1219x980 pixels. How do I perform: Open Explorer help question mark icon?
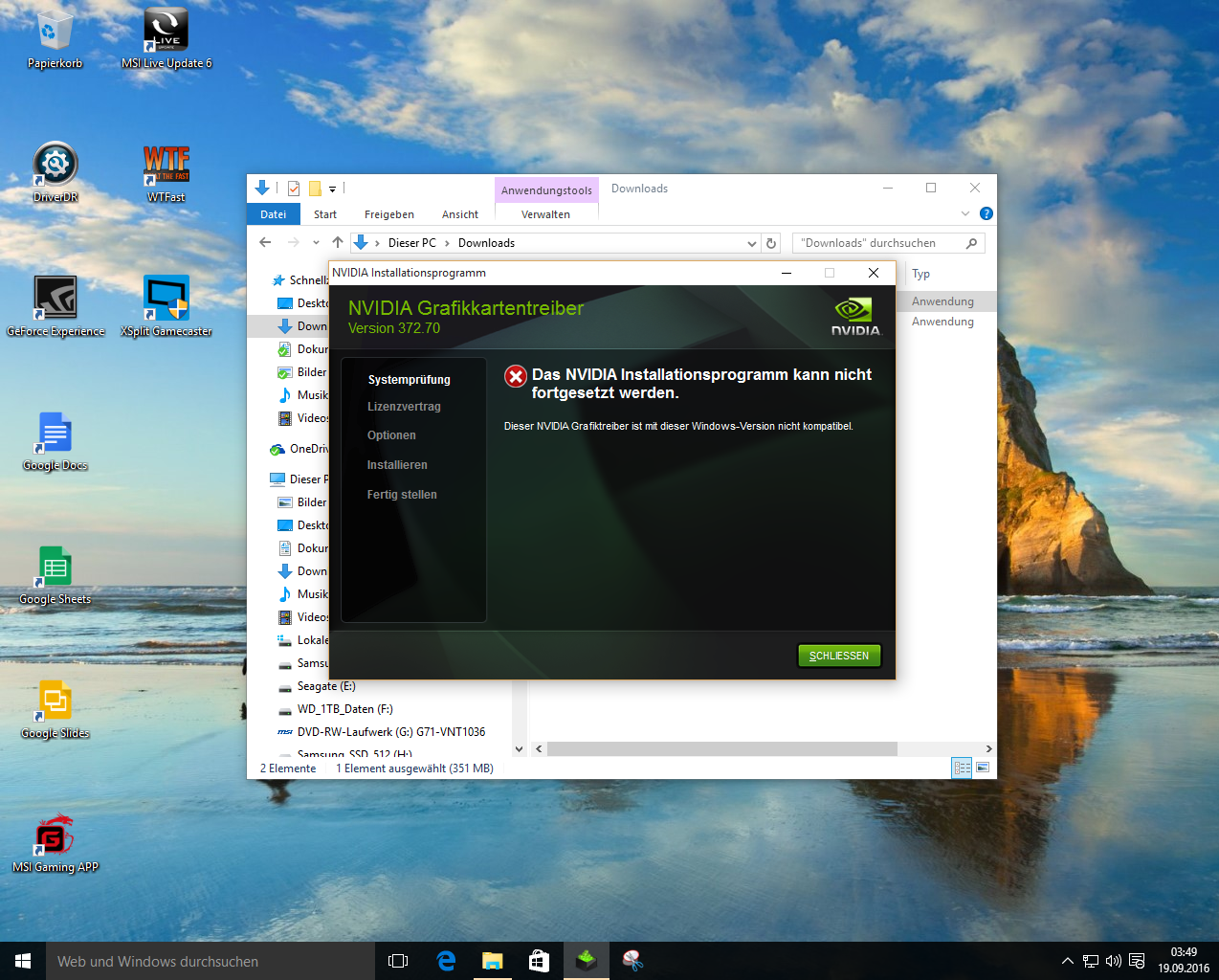click(986, 213)
